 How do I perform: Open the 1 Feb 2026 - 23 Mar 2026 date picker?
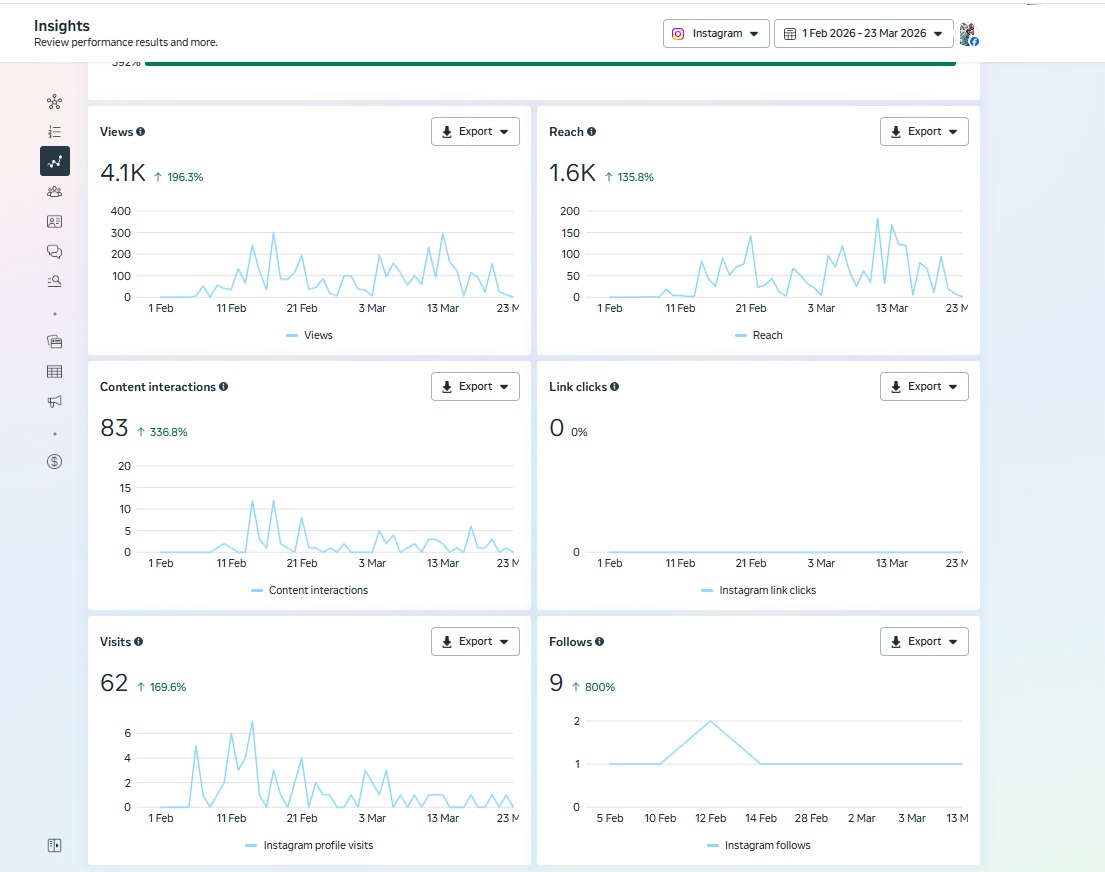pos(863,34)
